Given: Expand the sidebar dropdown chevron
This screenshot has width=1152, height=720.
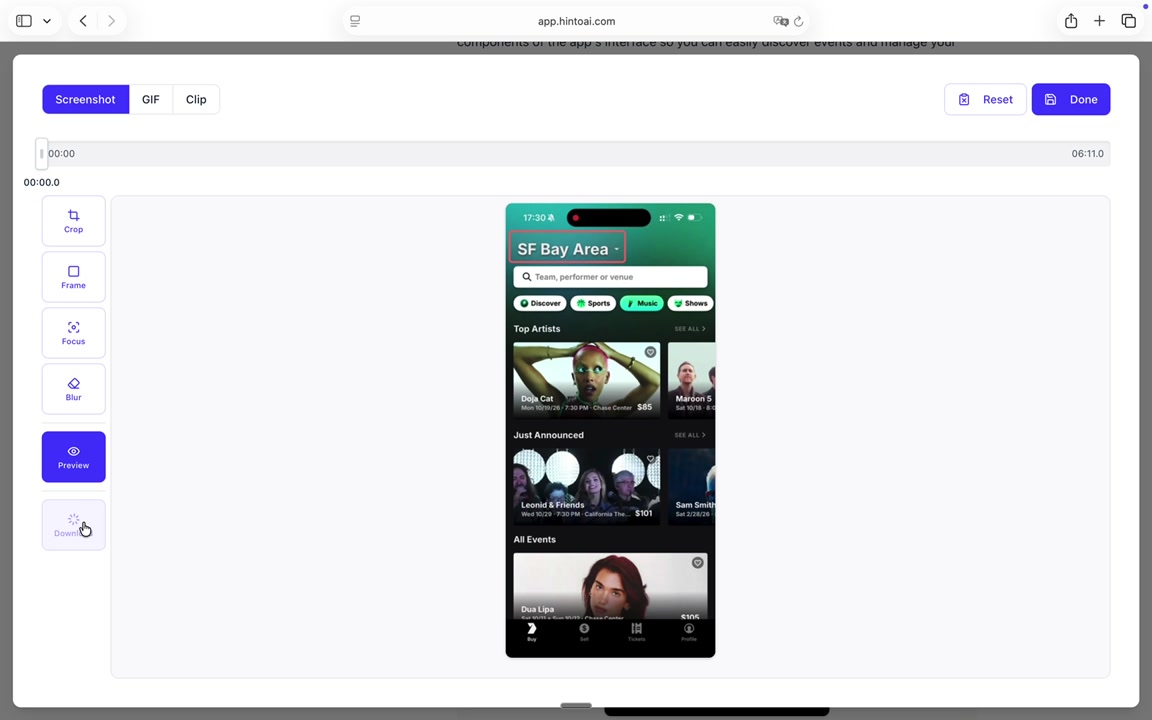Looking at the screenshot, I should 46,21.
